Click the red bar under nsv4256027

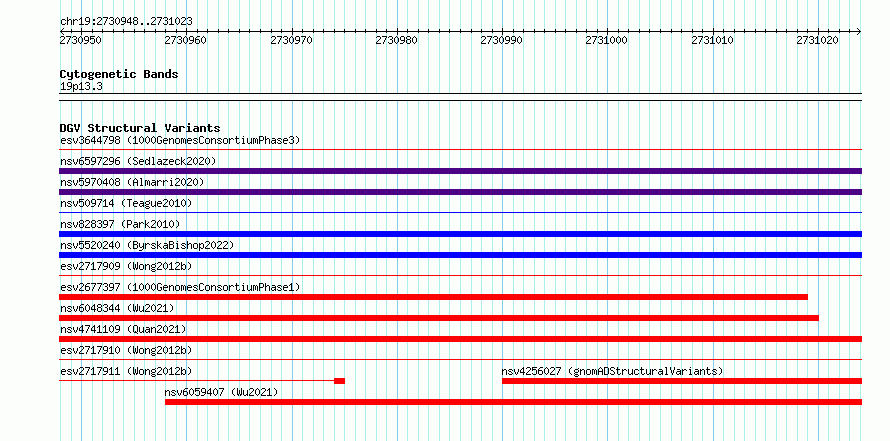(682, 381)
